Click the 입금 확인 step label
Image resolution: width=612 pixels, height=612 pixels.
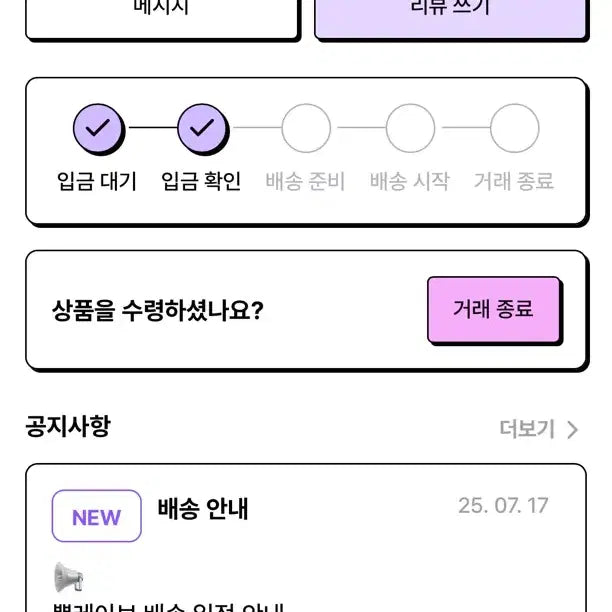click(202, 181)
